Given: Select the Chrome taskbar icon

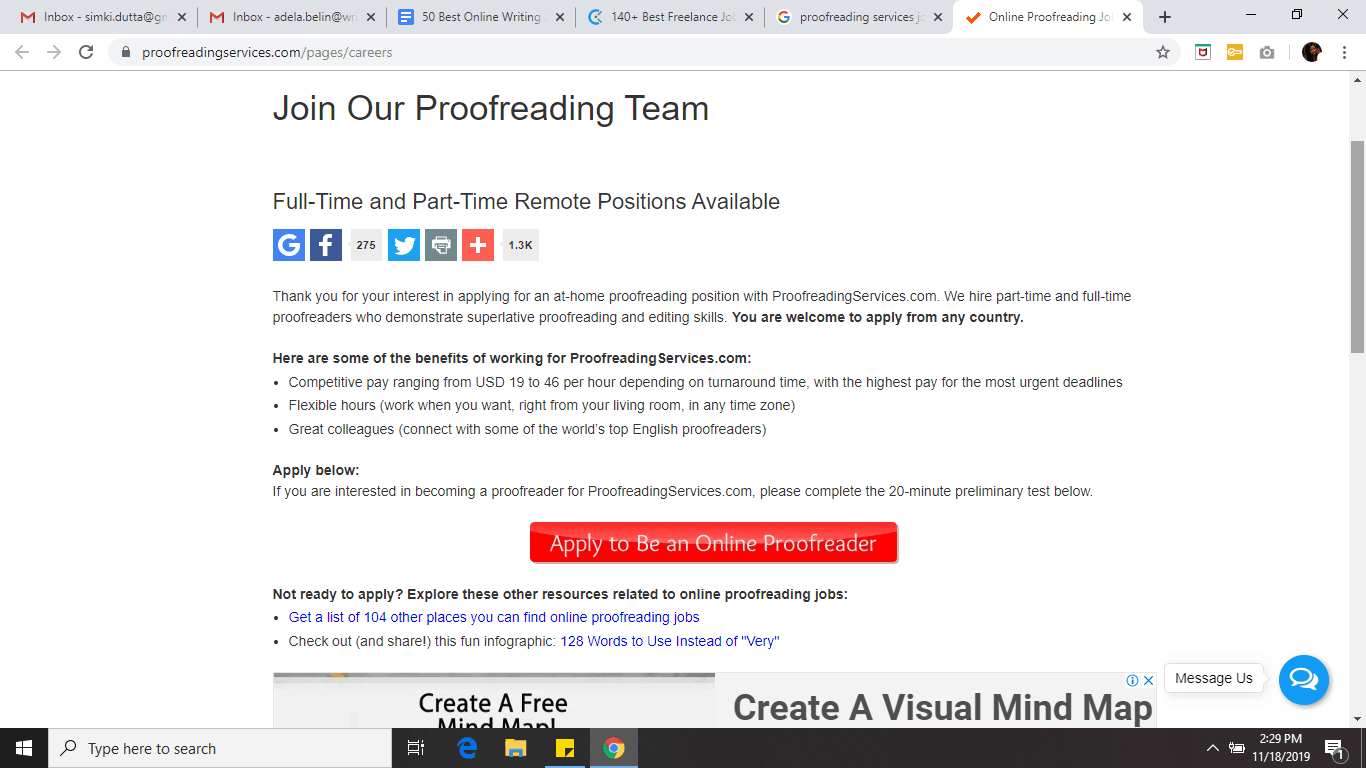Looking at the screenshot, I should (x=614, y=748).
